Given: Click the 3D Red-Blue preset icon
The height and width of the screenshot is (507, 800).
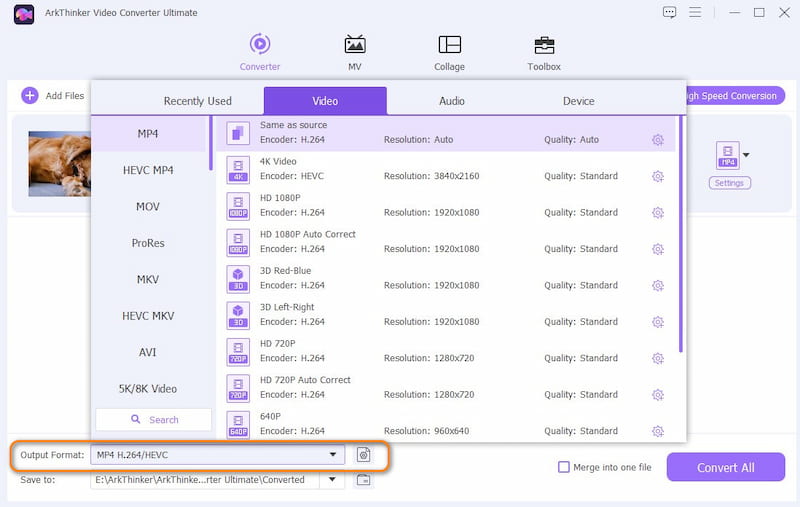Looking at the screenshot, I should click(238, 279).
